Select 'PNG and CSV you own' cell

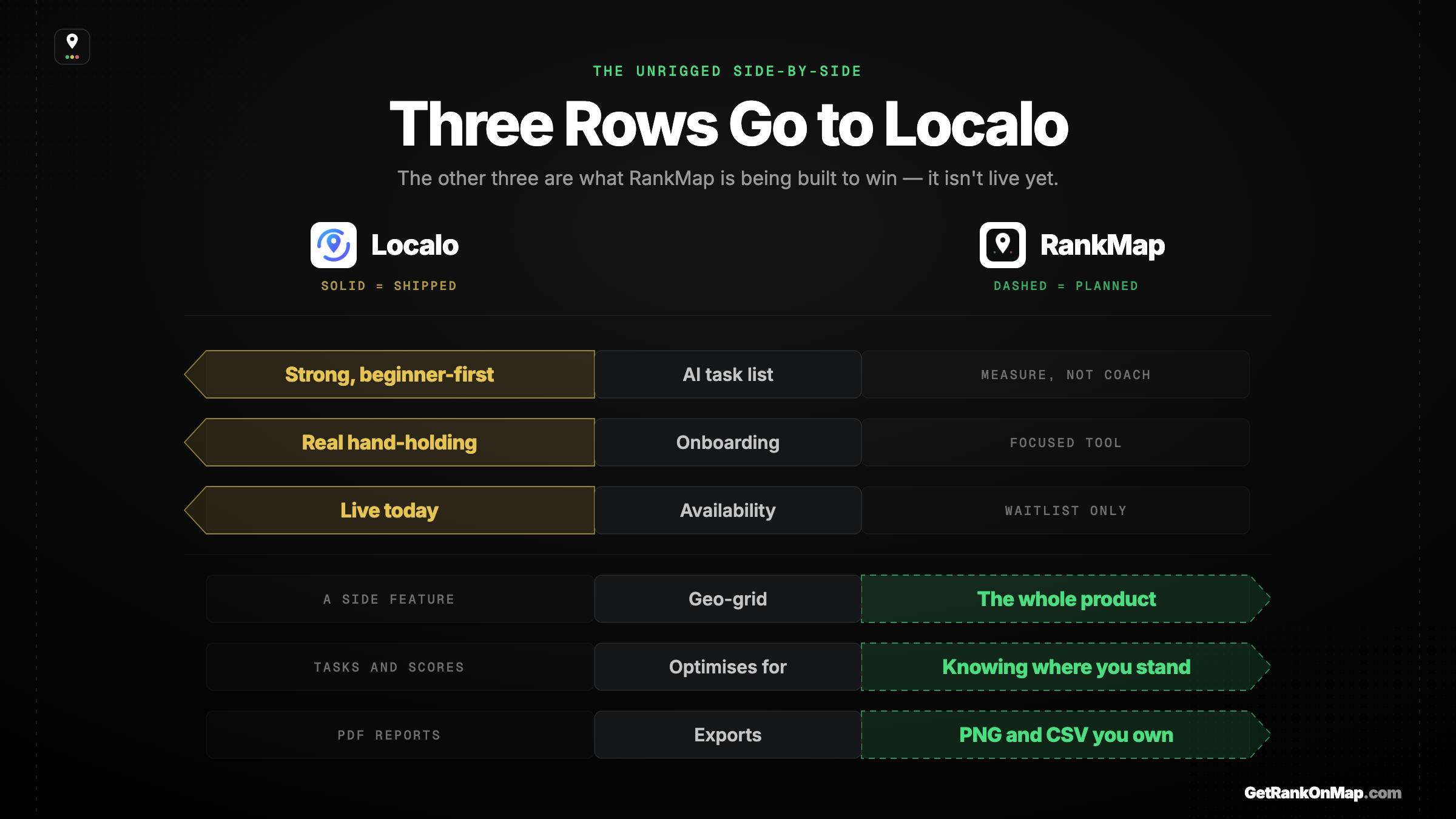[1066, 735]
